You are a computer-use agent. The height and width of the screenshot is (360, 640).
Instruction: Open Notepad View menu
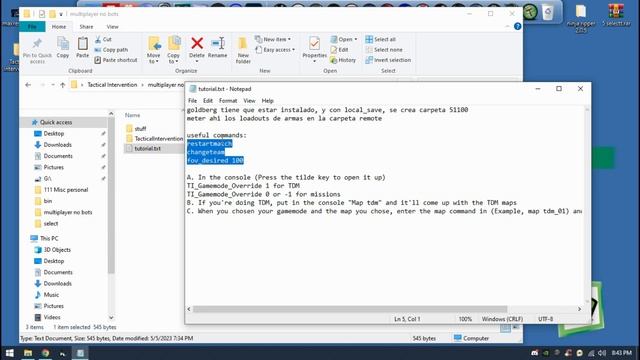pos(249,100)
